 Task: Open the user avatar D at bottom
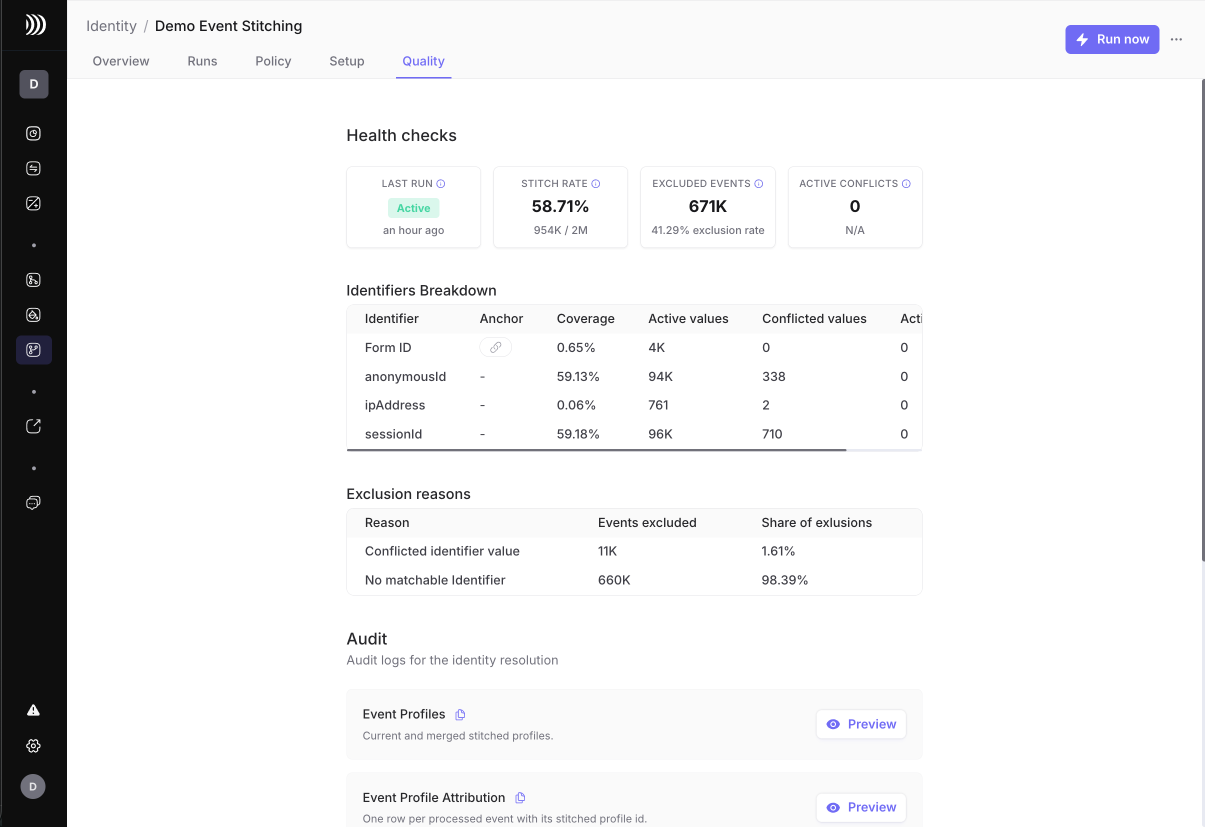[x=33, y=787]
